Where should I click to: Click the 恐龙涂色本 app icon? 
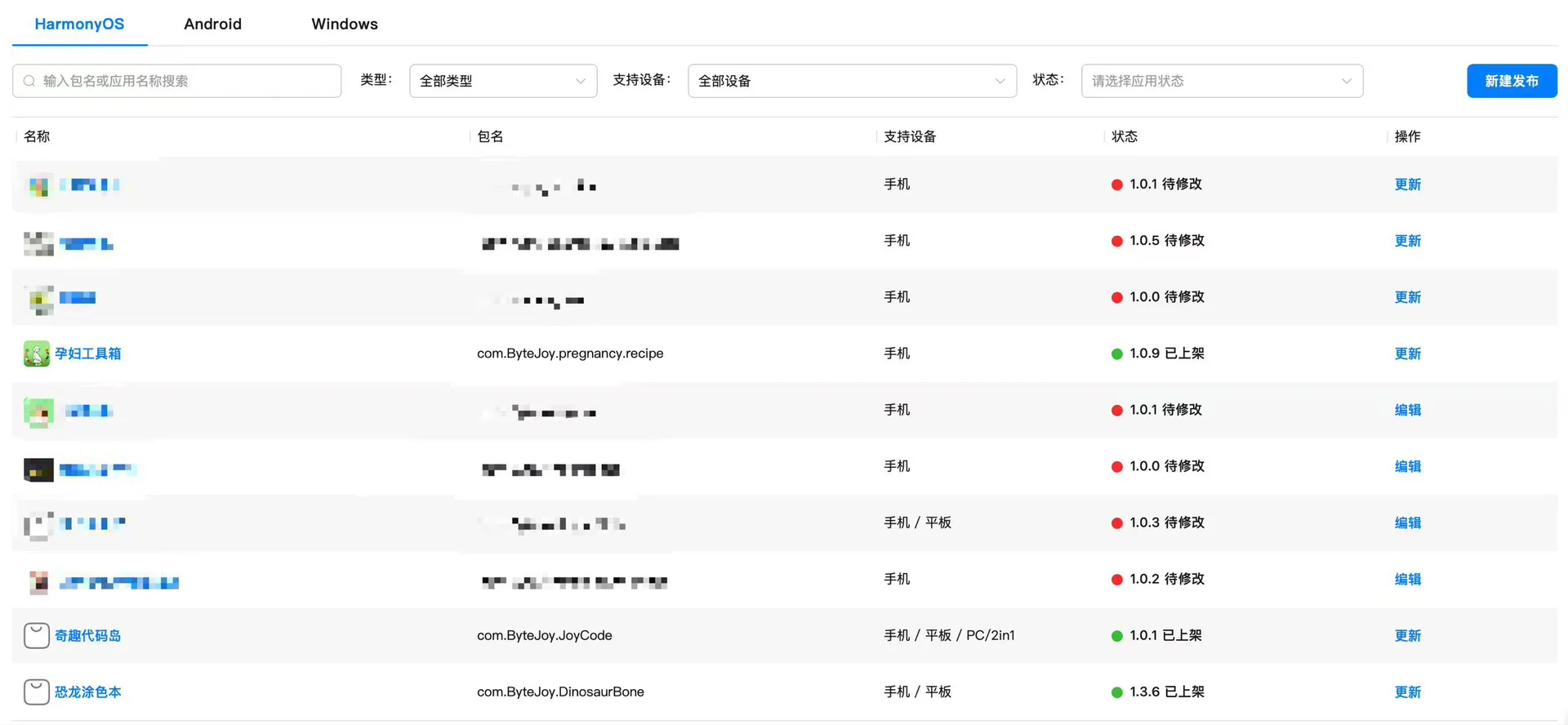coord(37,692)
